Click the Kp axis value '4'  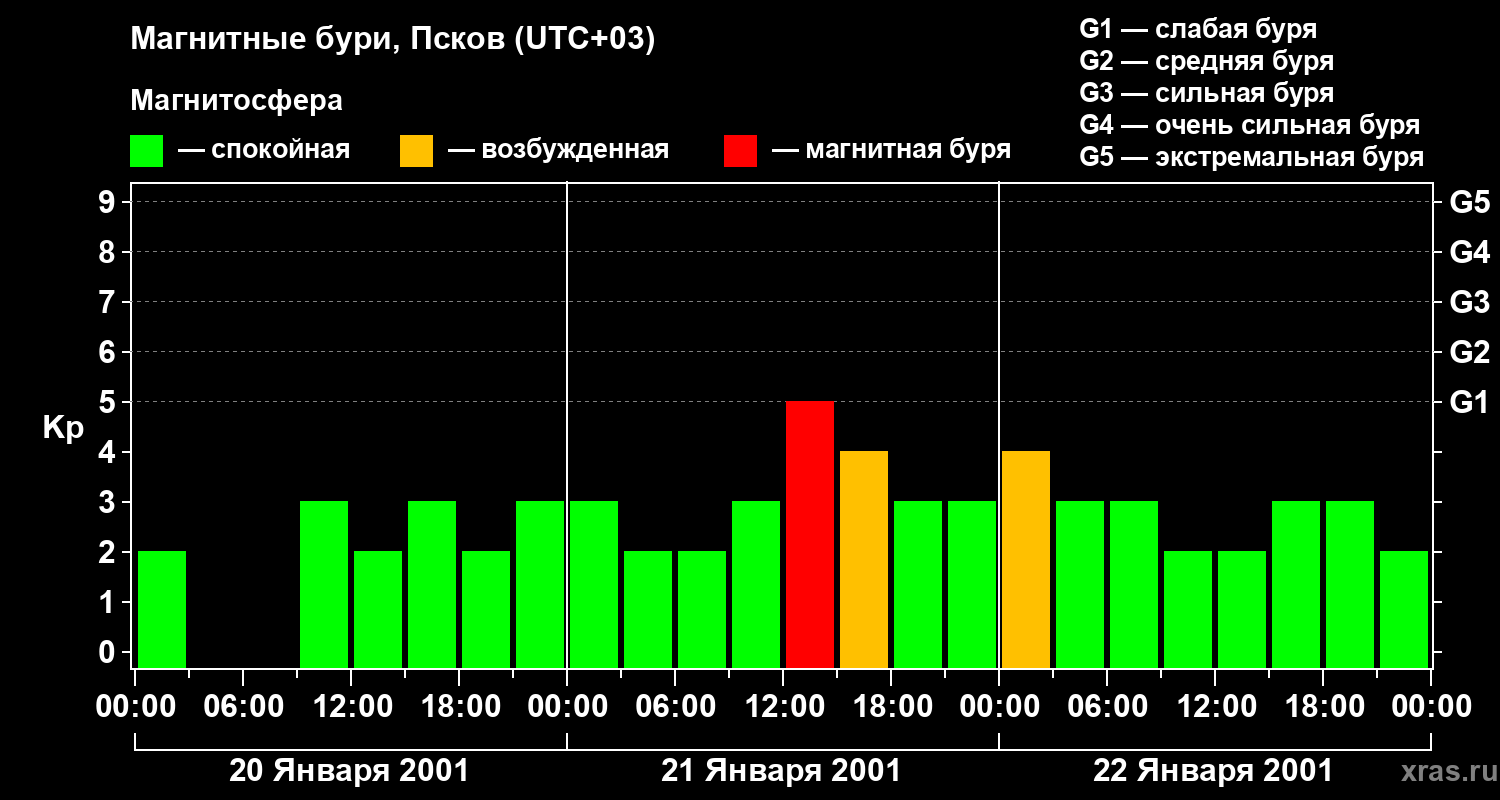point(109,452)
